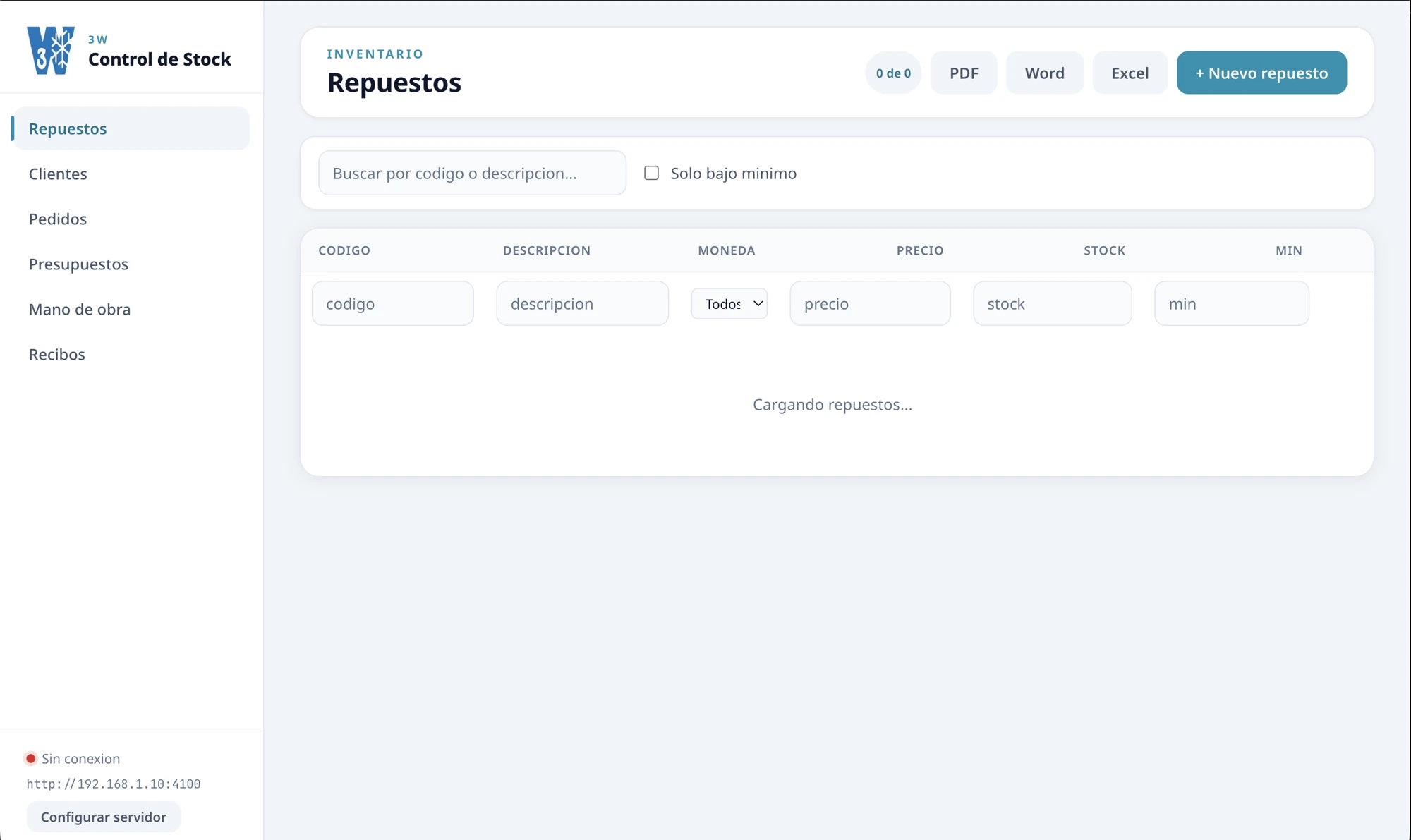The width and height of the screenshot is (1411, 840).
Task: Click the + Nuevo repuesto button
Action: pos(1261,73)
